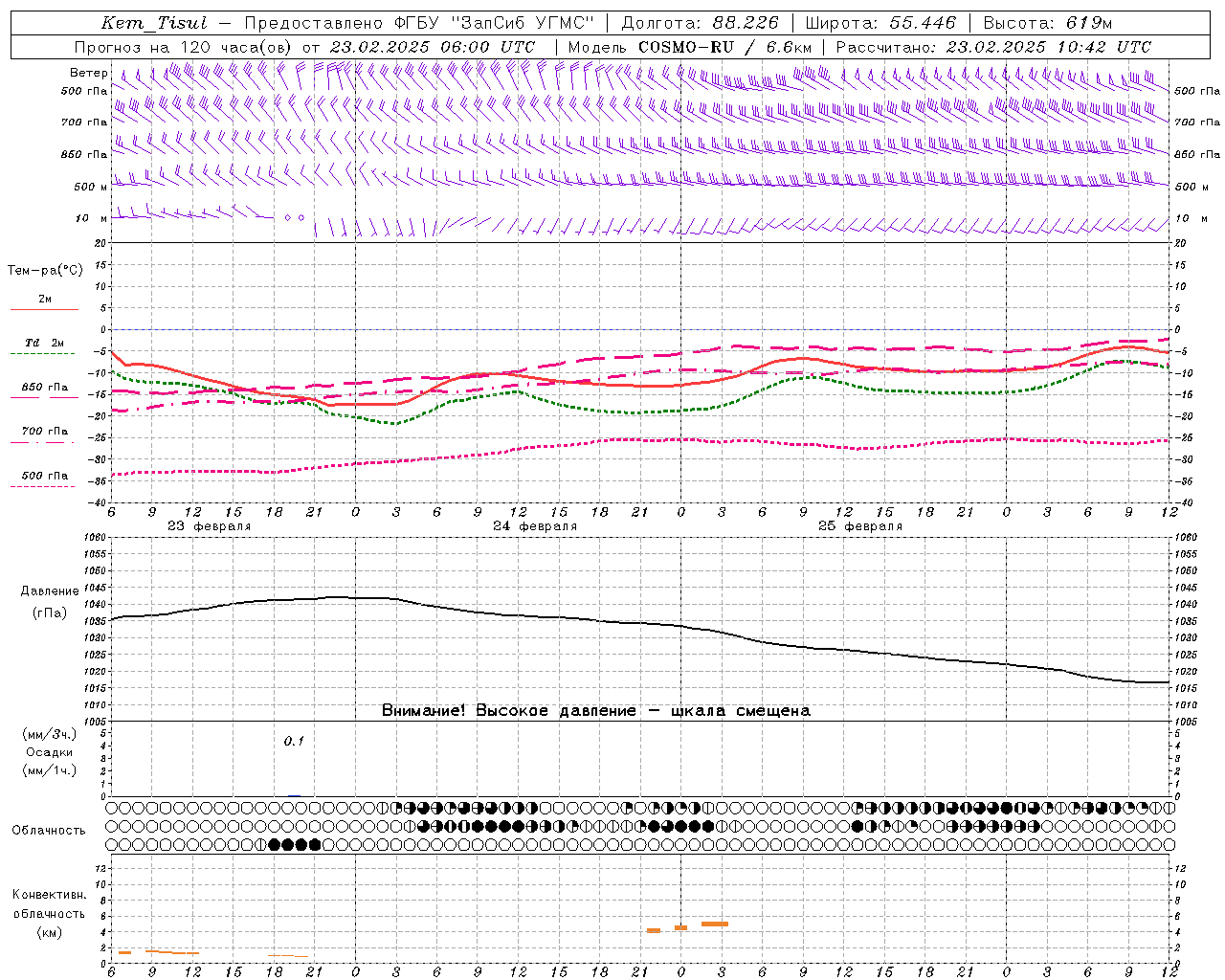
Task: Click the '(гПа)' pressure unit label
Action: (50, 612)
